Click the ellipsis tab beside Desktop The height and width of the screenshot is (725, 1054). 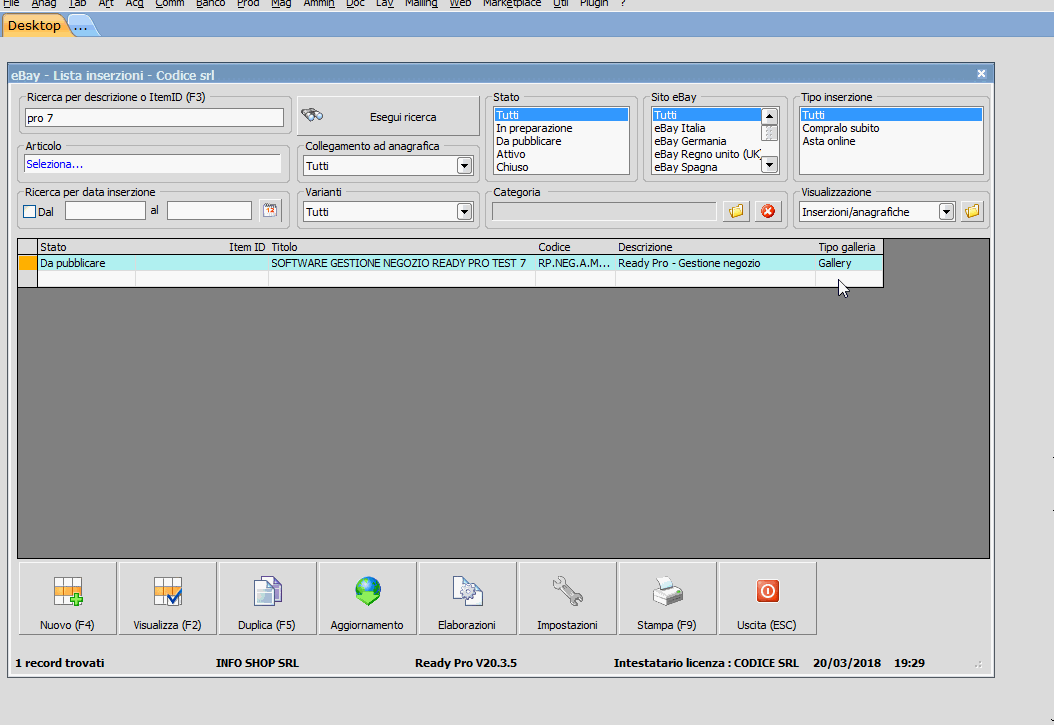tap(81, 27)
